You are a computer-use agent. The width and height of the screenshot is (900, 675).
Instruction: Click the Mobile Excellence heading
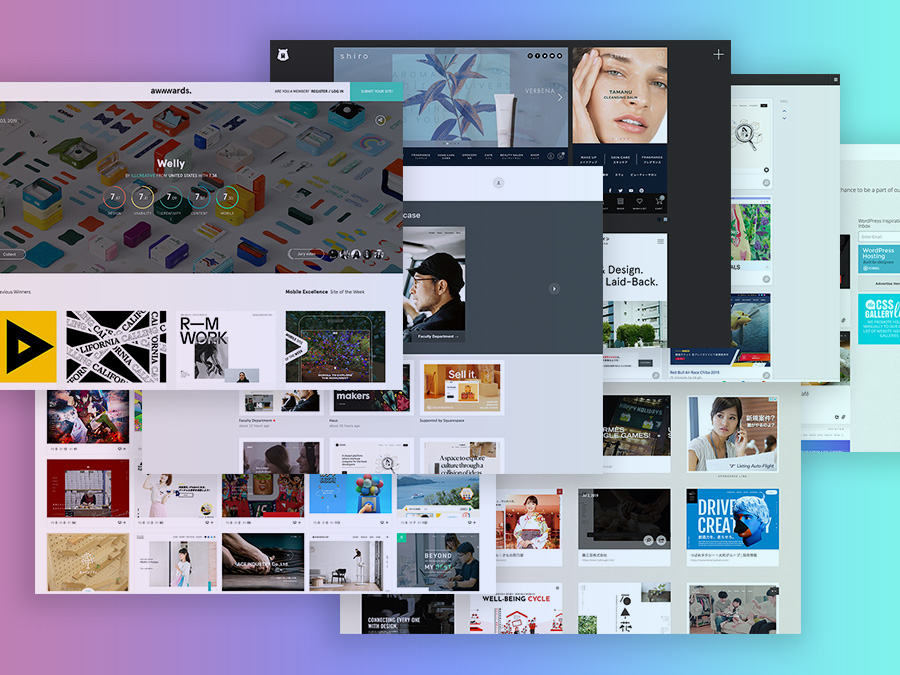pyautogui.click(x=307, y=292)
